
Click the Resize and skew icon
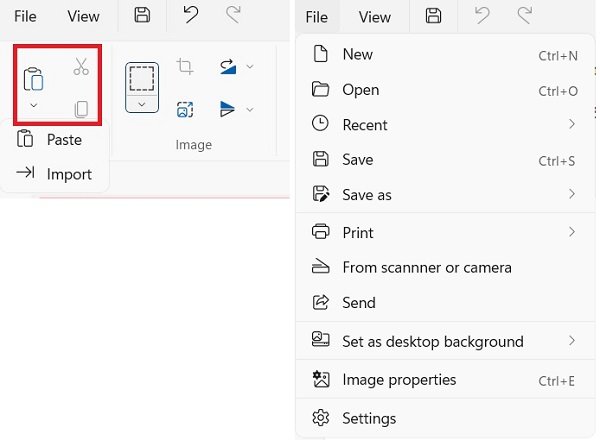pos(185,109)
